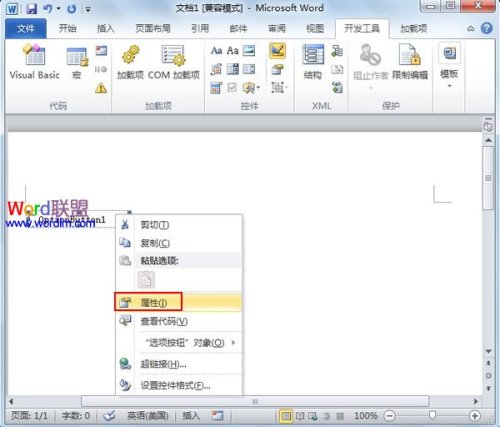Click the pause recording icon in 代码 group
500x427 pixels.
click(x=101, y=69)
